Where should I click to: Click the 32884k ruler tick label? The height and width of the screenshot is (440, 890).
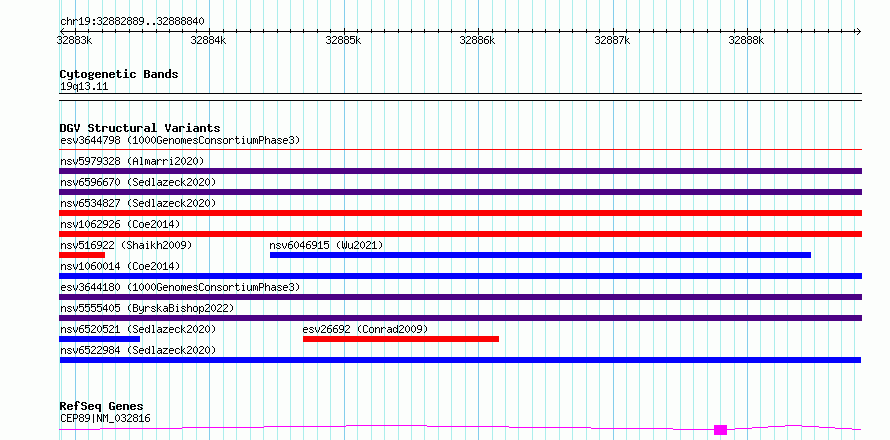(208, 40)
